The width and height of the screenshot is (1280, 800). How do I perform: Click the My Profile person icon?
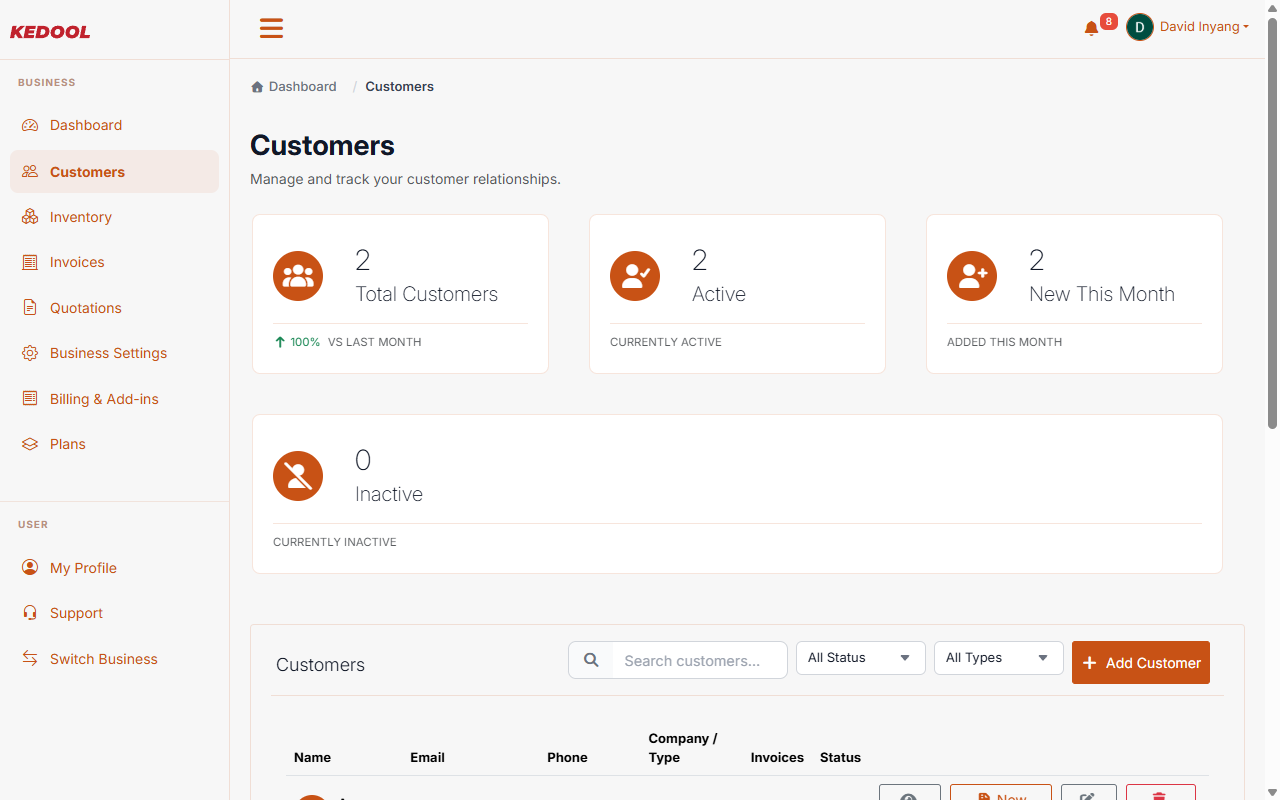coord(30,568)
